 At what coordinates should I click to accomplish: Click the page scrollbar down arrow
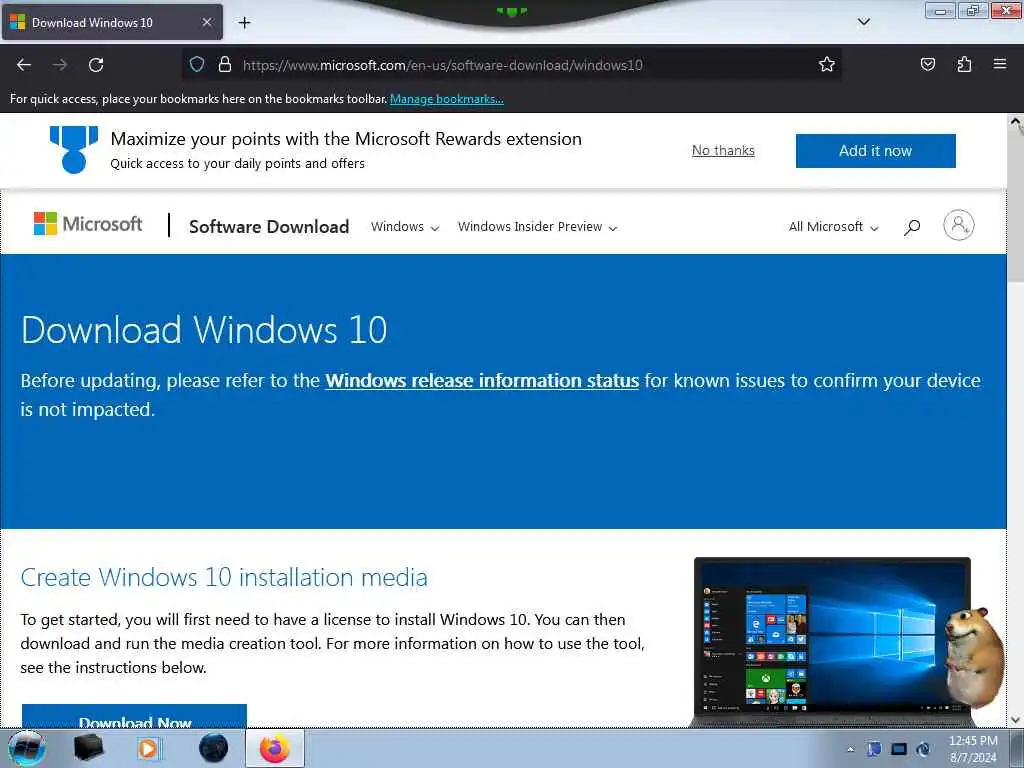pos(1015,720)
